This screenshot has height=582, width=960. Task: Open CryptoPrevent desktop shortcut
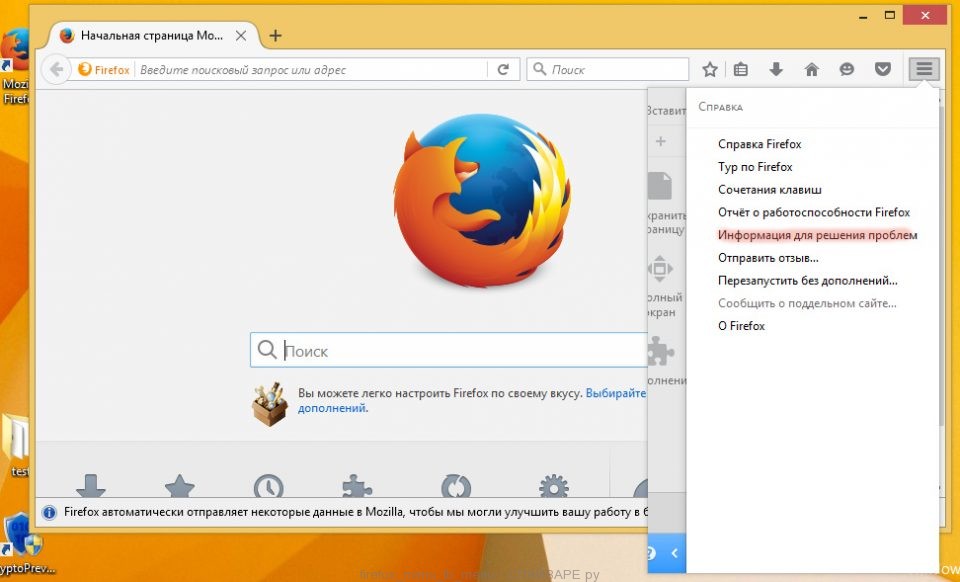23,543
